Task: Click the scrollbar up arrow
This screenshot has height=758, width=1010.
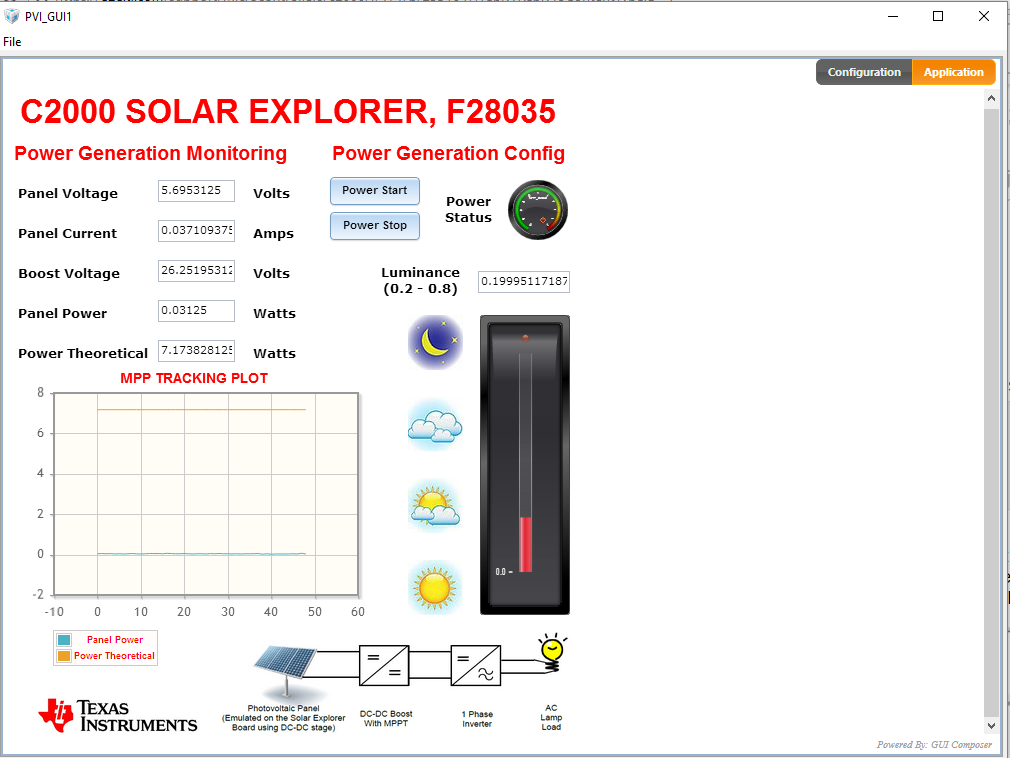Action: point(991,99)
